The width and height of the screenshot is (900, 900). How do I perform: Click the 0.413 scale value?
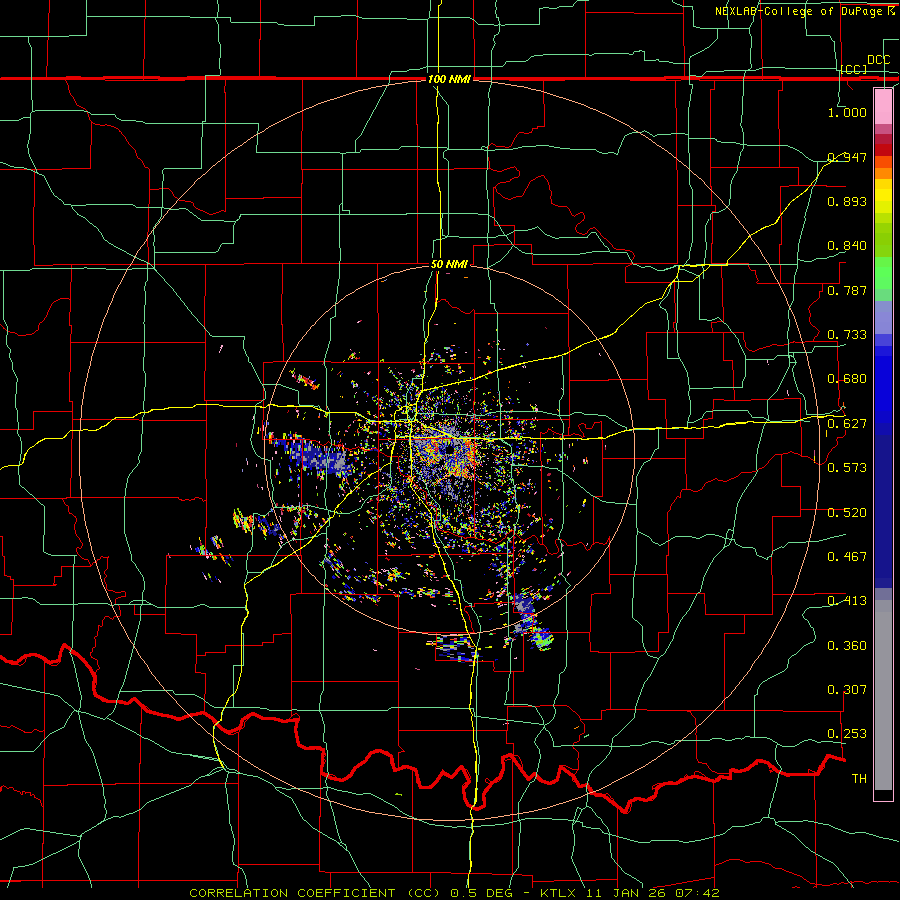tap(847, 601)
